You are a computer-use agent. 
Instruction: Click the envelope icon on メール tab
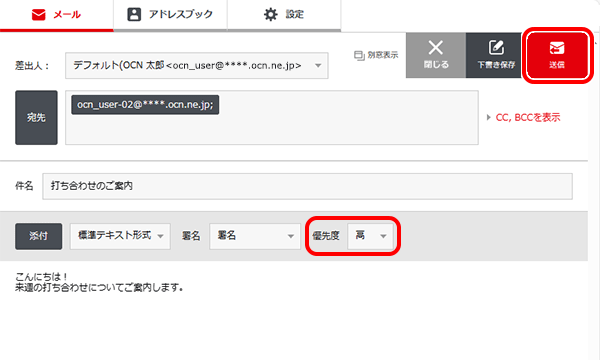pos(39,15)
